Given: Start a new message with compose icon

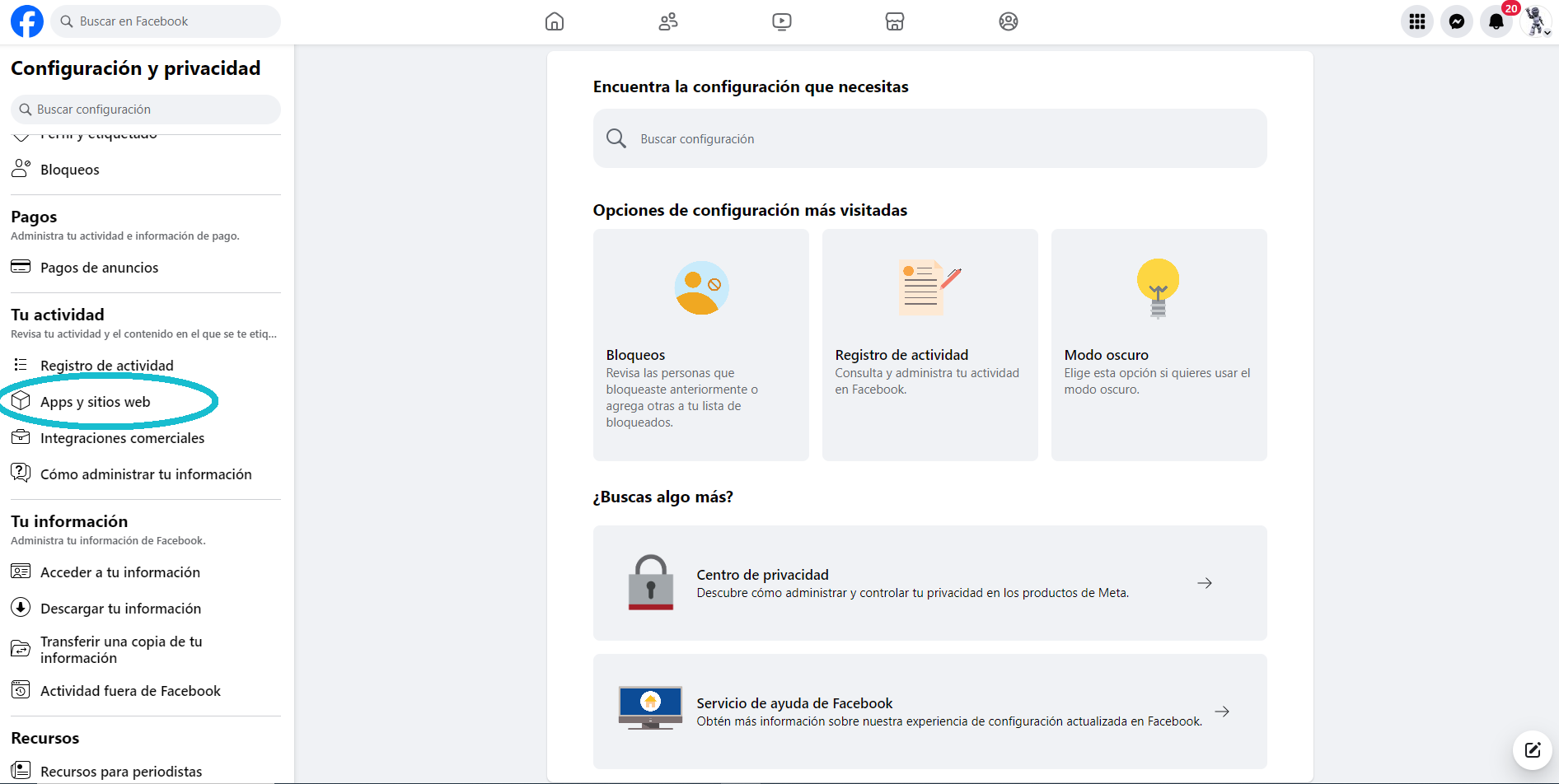Looking at the screenshot, I should [1533, 749].
